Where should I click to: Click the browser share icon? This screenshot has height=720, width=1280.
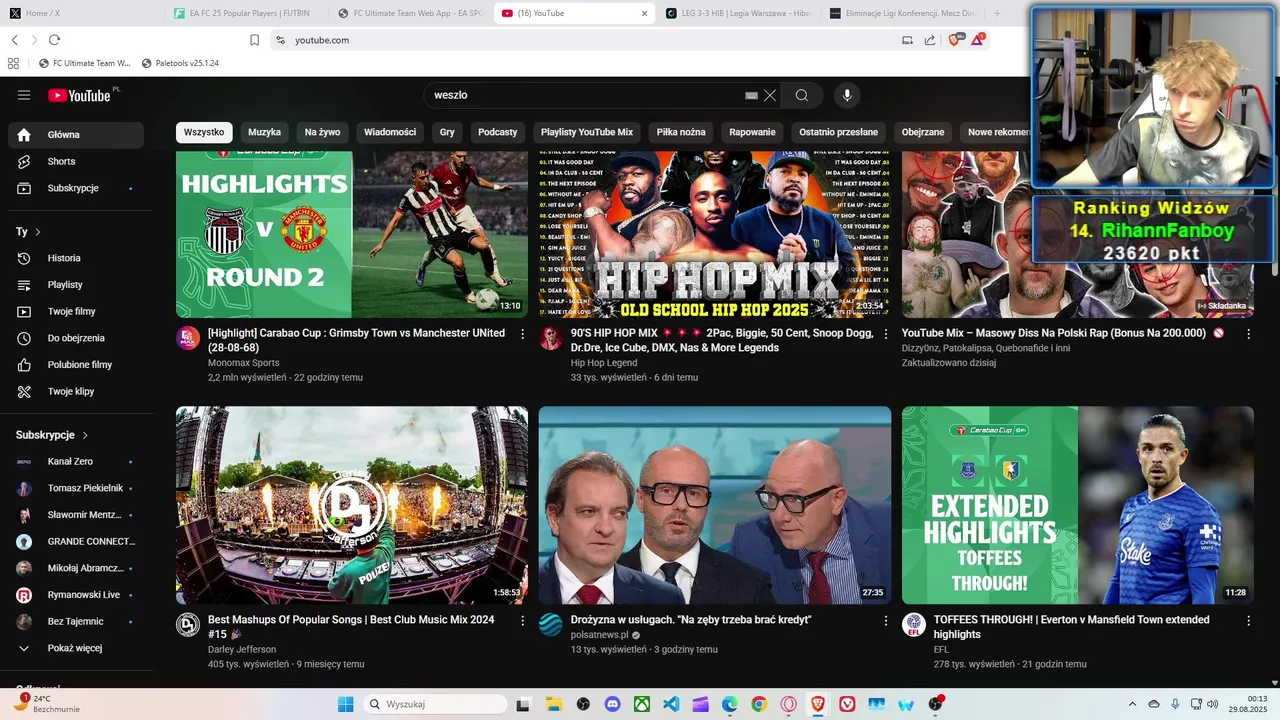click(x=930, y=40)
